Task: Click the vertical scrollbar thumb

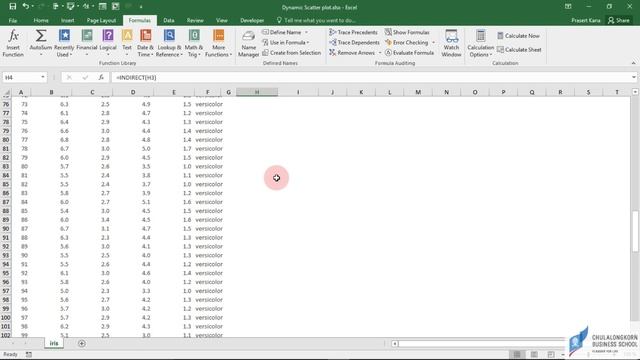Action: pos(635,232)
